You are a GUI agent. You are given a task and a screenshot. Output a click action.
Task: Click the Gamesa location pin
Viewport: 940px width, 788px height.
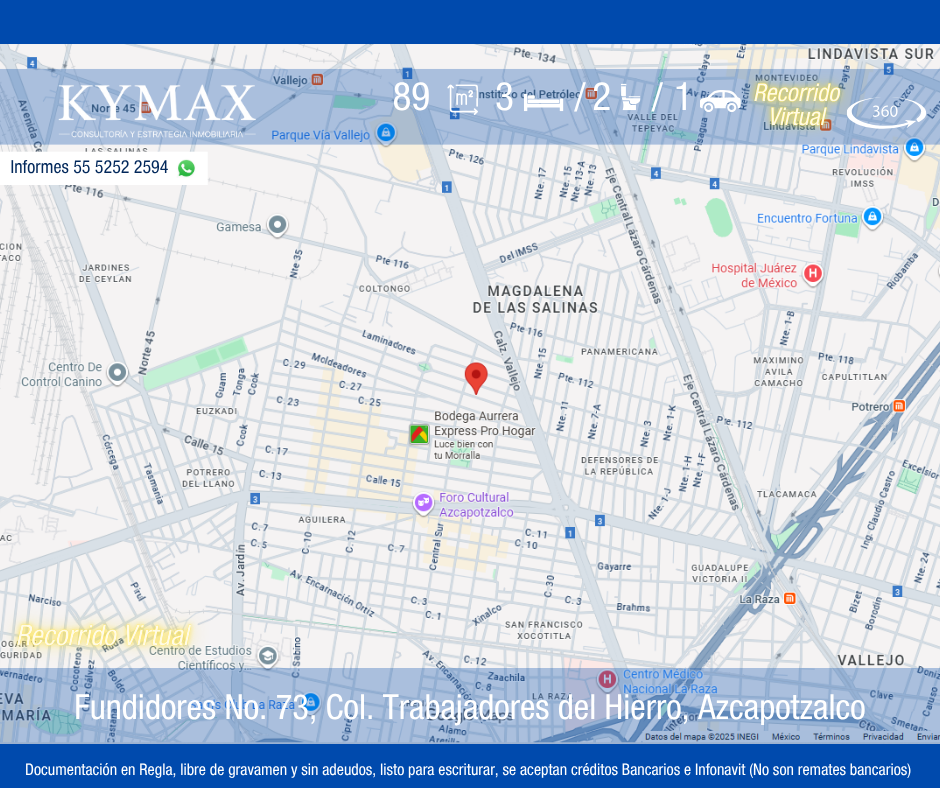[x=278, y=226]
